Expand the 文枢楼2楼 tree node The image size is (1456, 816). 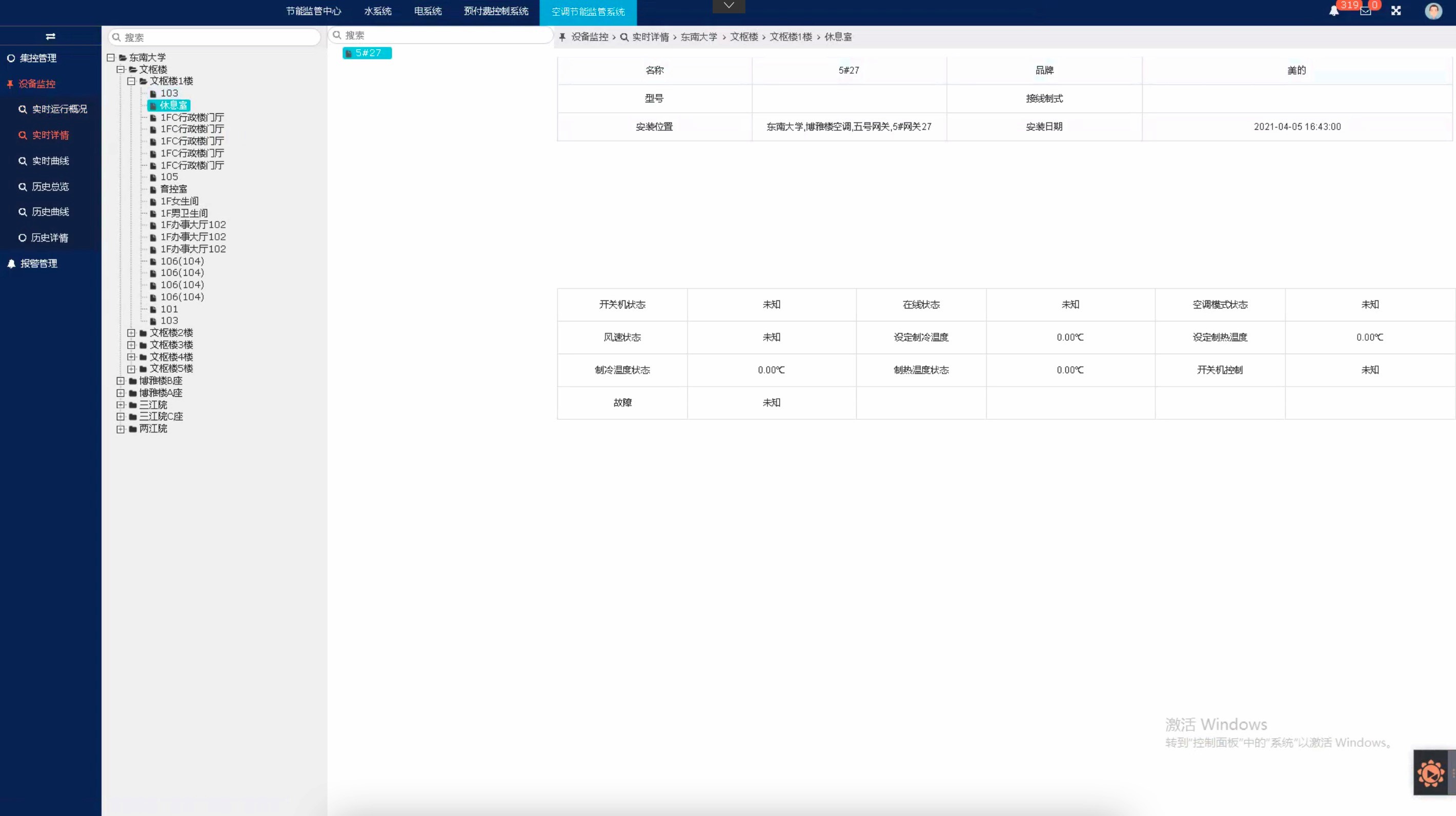pyautogui.click(x=131, y=333)
